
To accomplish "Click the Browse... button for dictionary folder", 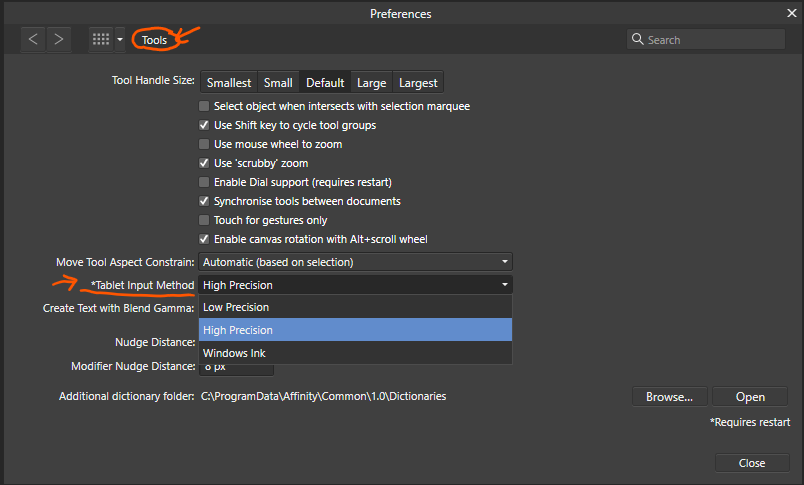I will coord(669,397).
